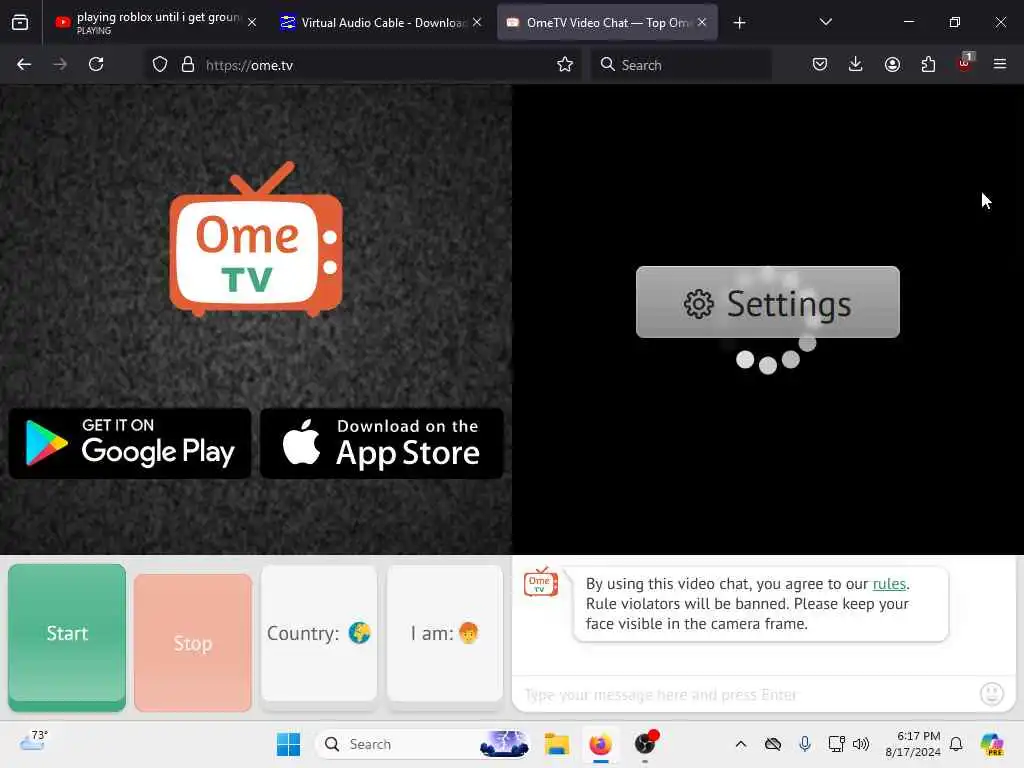Open the Copilot preview taskbar icon
1024x768 pixels.
(x=992, y=744)
